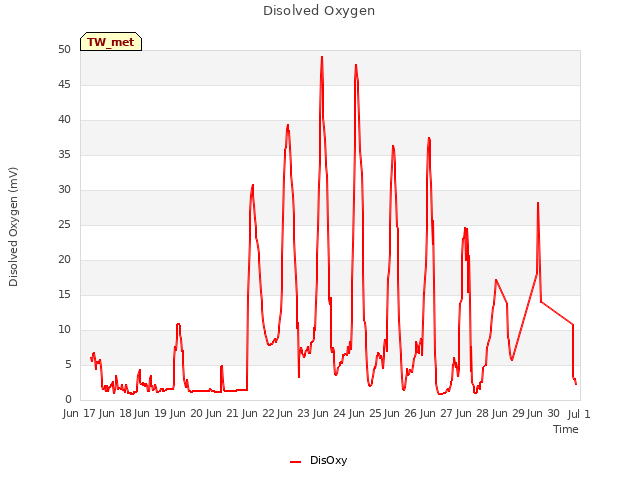640x480 pixels.
Task: Click the 40 y-axis tick label
Action: (64, 120)
